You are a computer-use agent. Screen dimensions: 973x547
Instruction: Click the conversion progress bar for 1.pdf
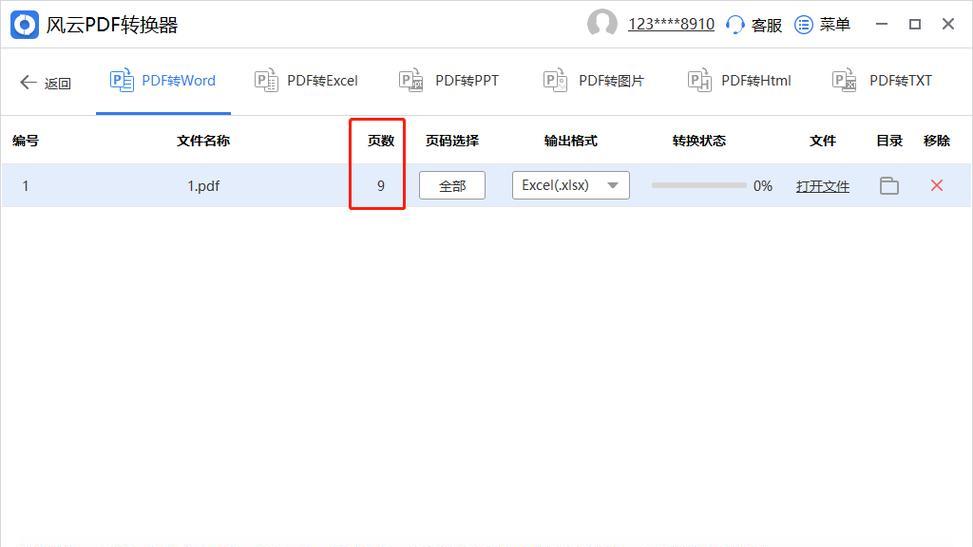pos(699,186)
